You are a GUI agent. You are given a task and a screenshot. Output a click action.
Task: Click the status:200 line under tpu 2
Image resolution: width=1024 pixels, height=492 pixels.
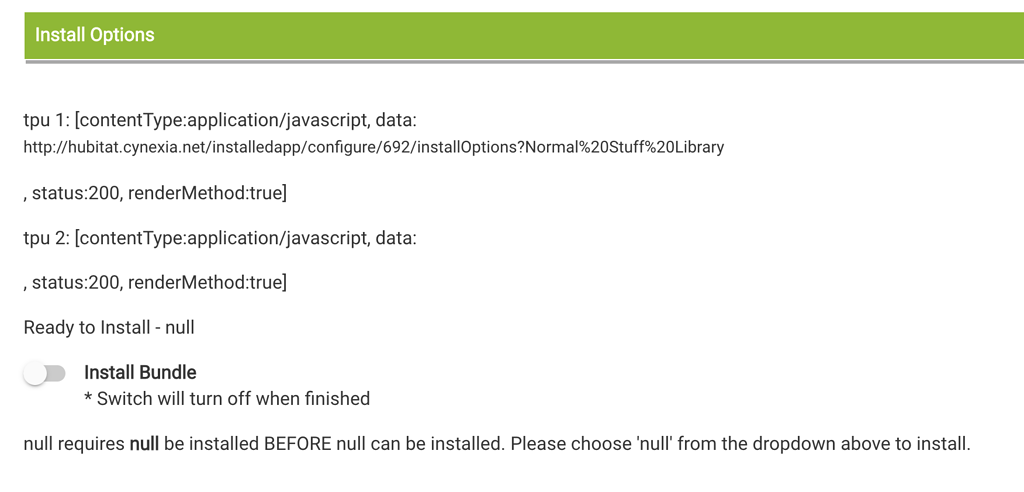[x=155, y=283]
